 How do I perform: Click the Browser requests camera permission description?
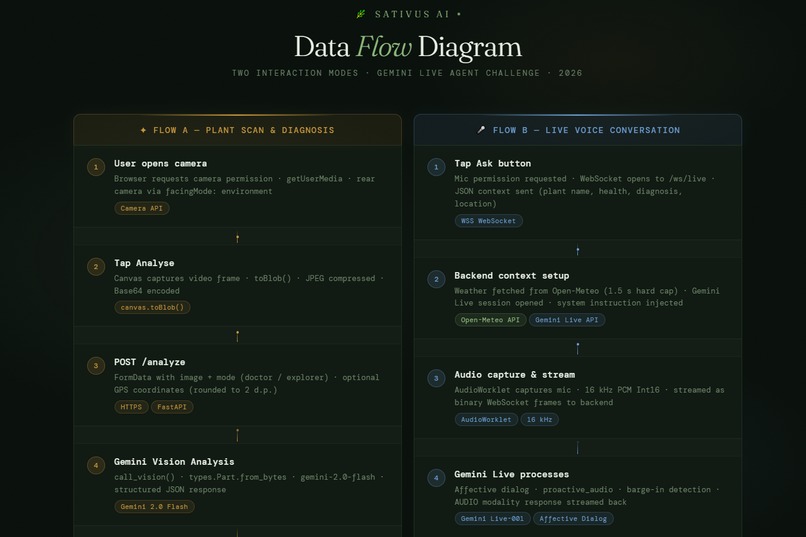point(245,185)
